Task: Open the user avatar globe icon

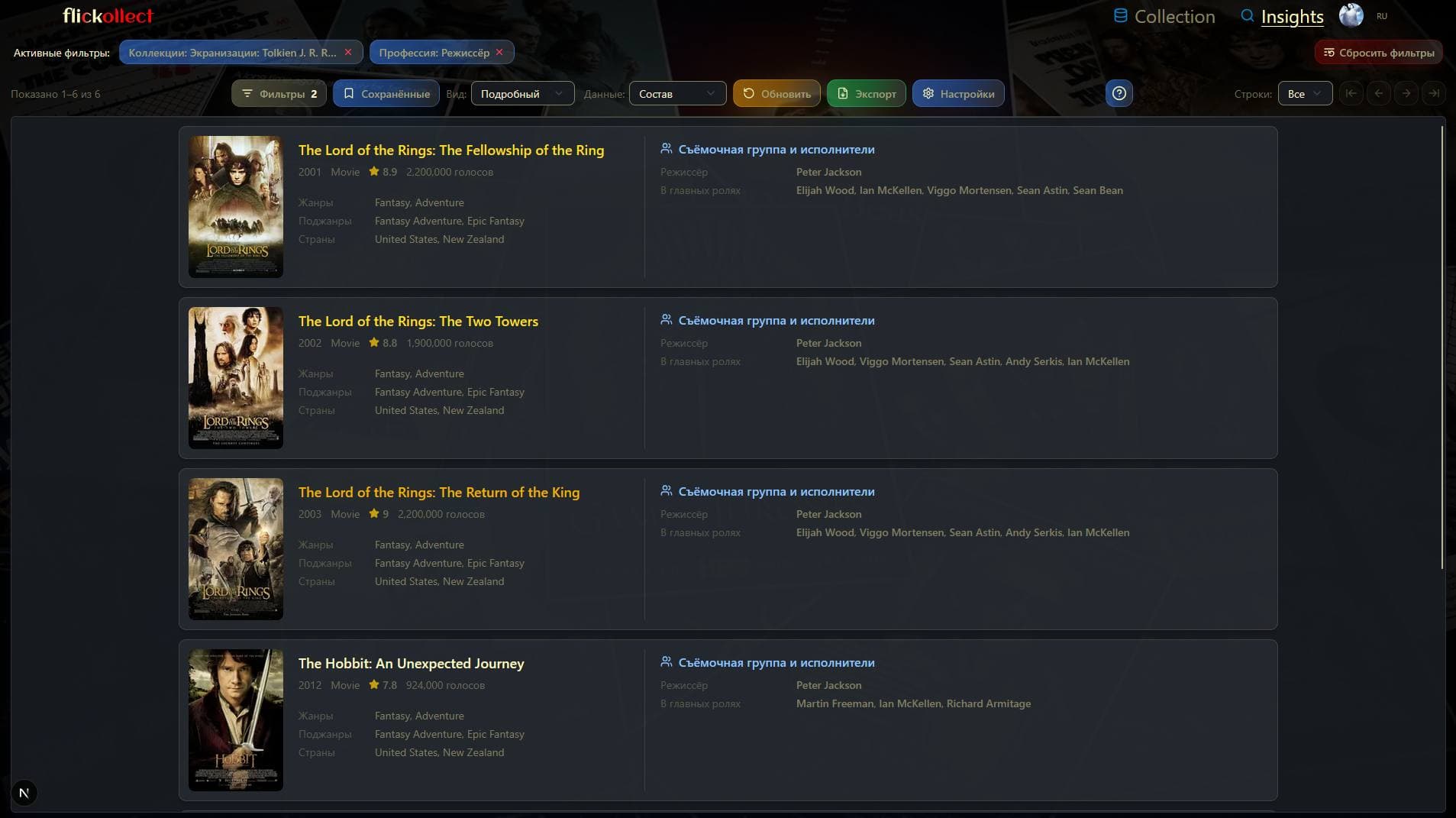Action: (1351, 16)
